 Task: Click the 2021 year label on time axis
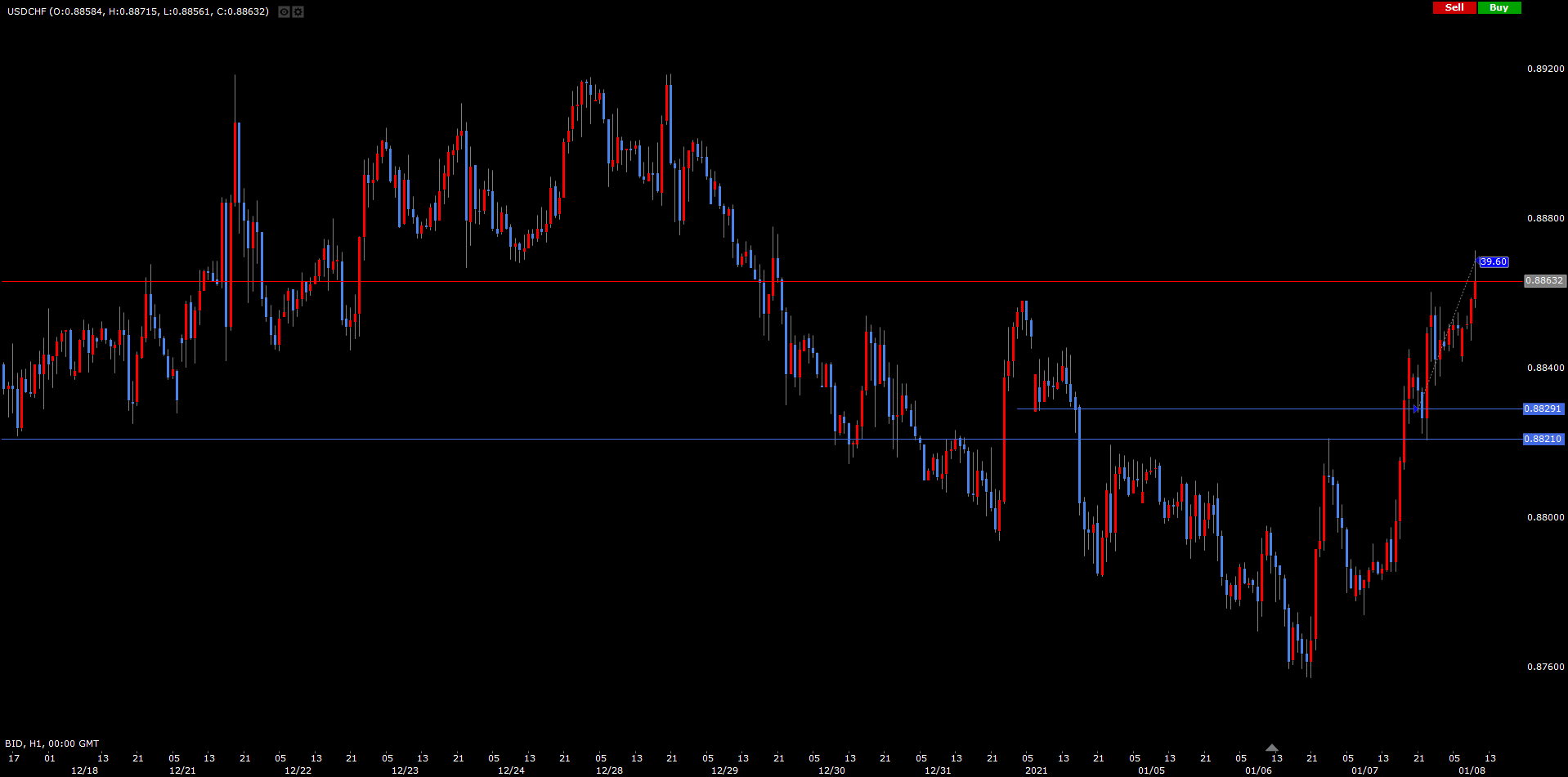coord(1036,770)
